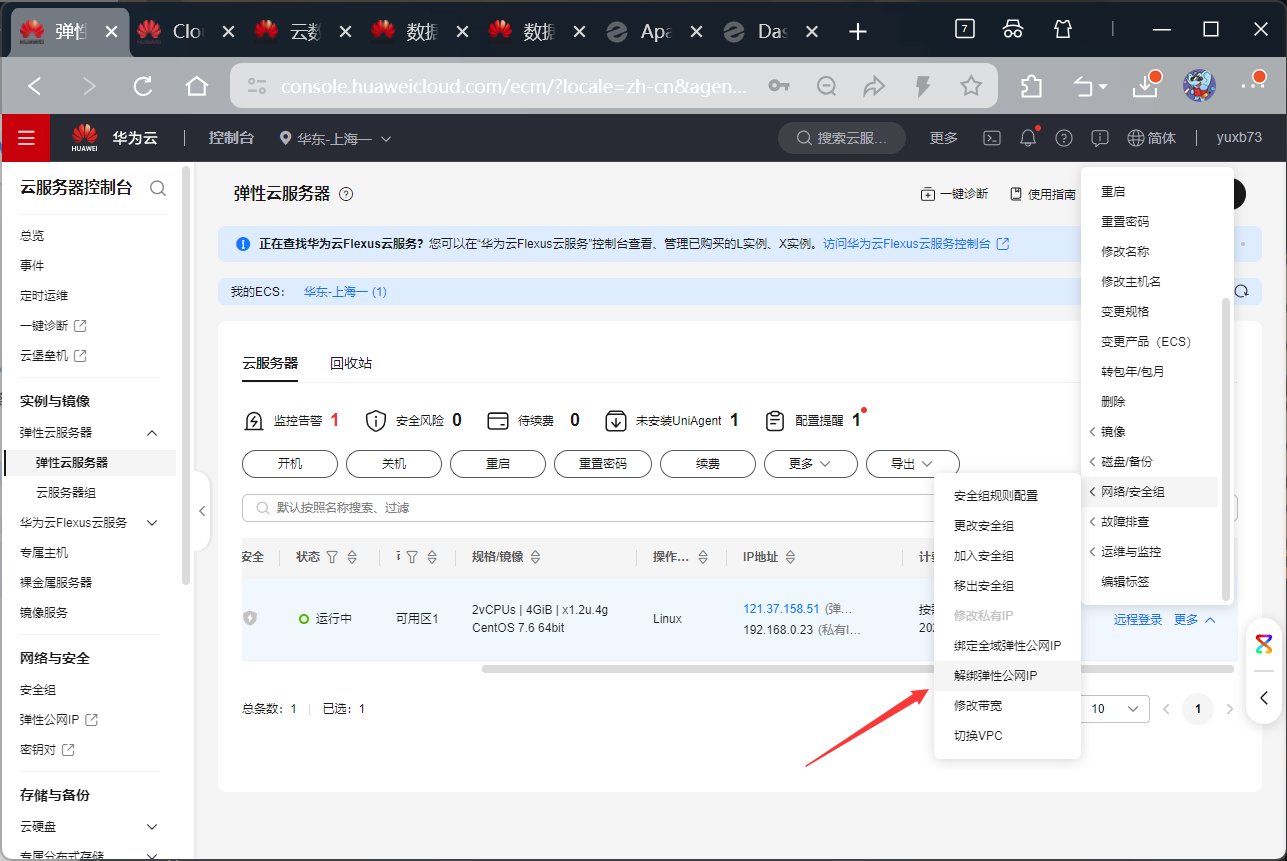
Task: Select 更改安全组 menu entry
Action: click(1007, 526)
